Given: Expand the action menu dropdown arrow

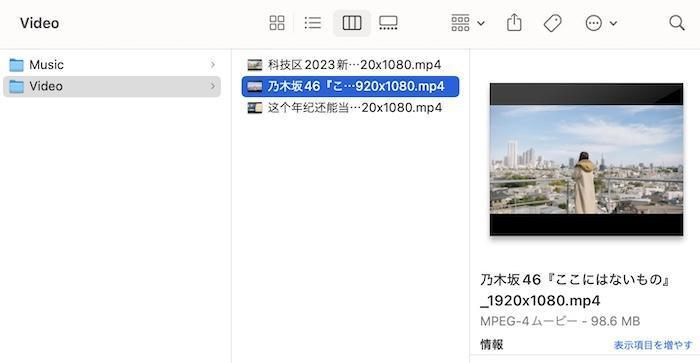Looking at the screenshot, I should (x=613, y=23).
